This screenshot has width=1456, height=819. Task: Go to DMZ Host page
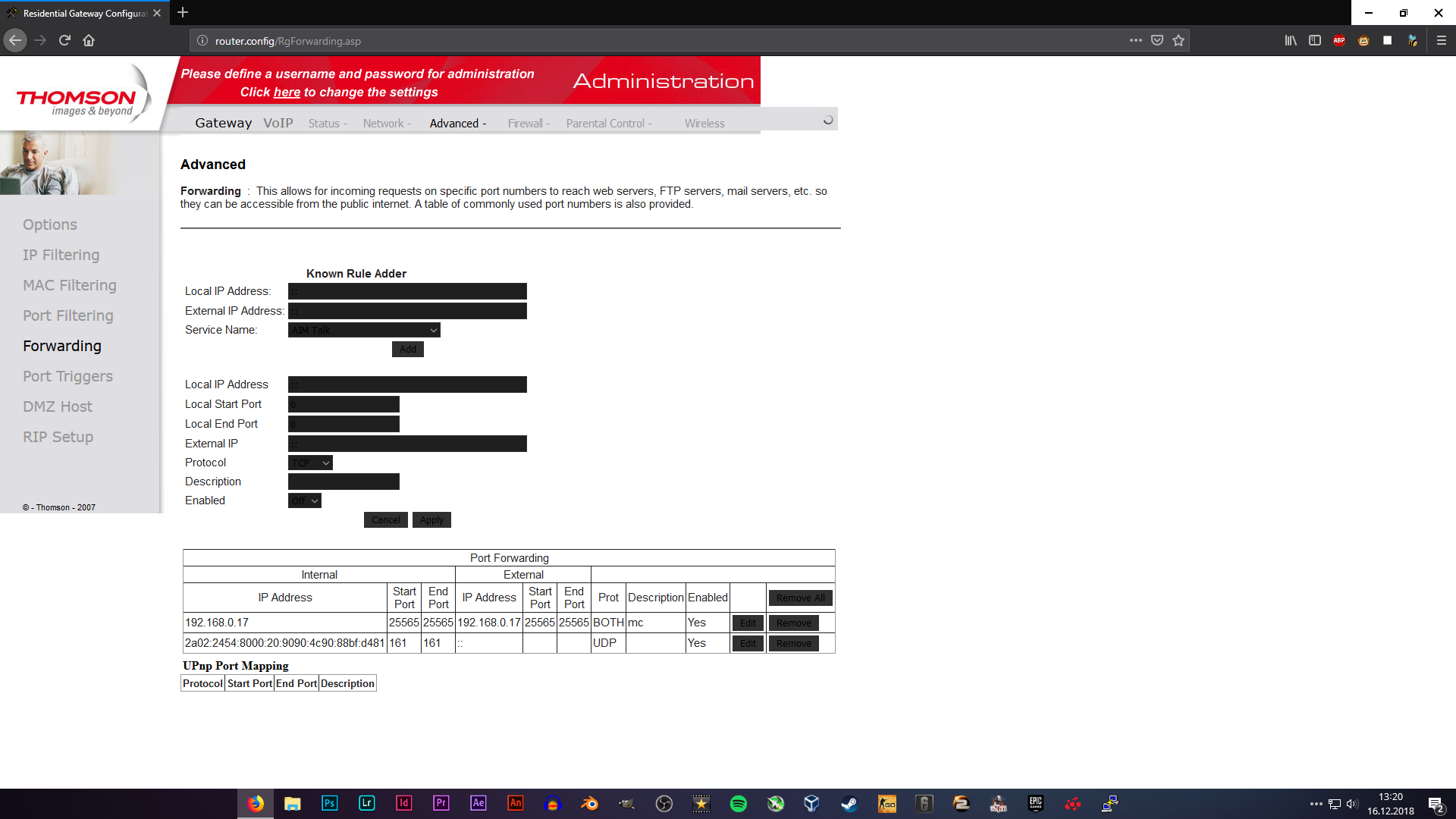click(x=58, y=406)
